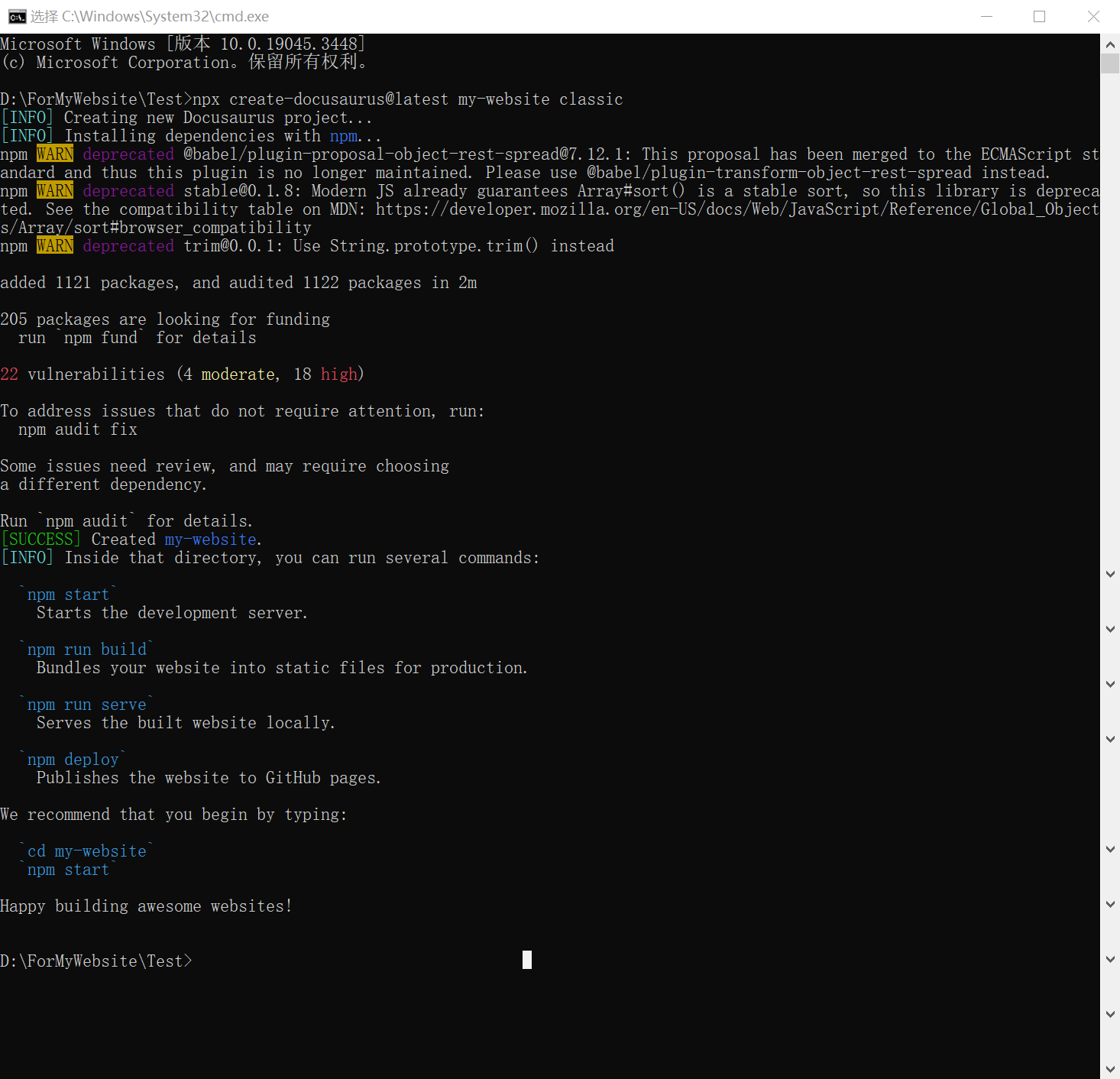The height and width of the screenshot is (1079, 1120).
Task: Maximize the cmd.exe window
Action: coord(1039,16)
